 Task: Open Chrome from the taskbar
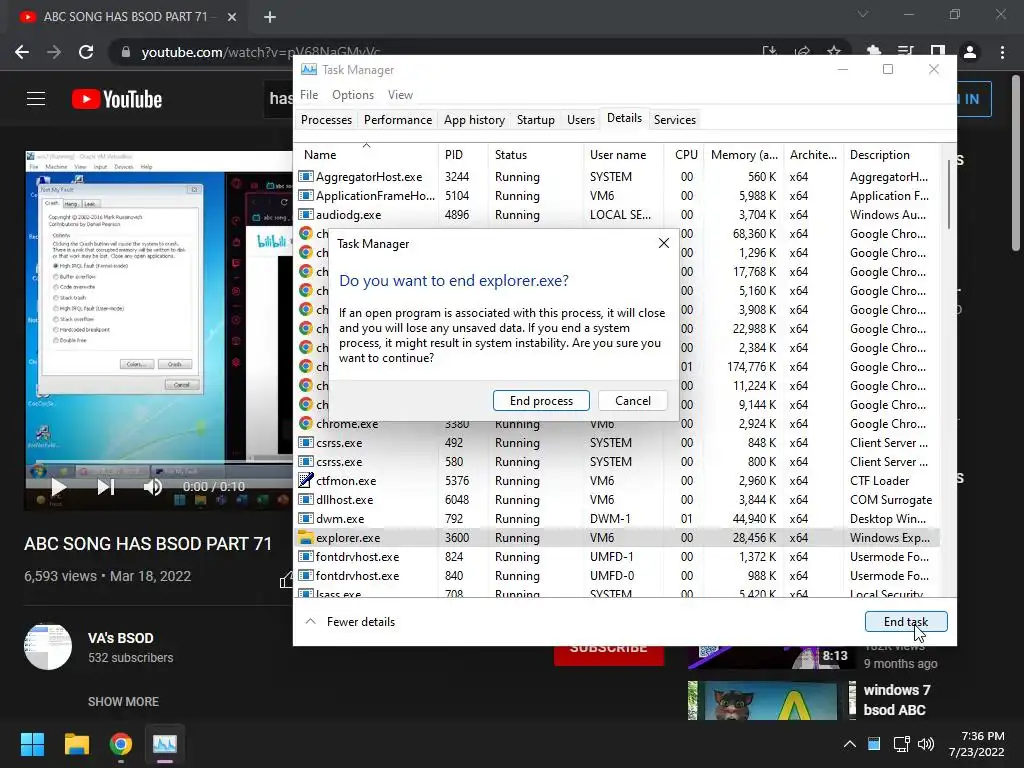[x=121, y=744]
